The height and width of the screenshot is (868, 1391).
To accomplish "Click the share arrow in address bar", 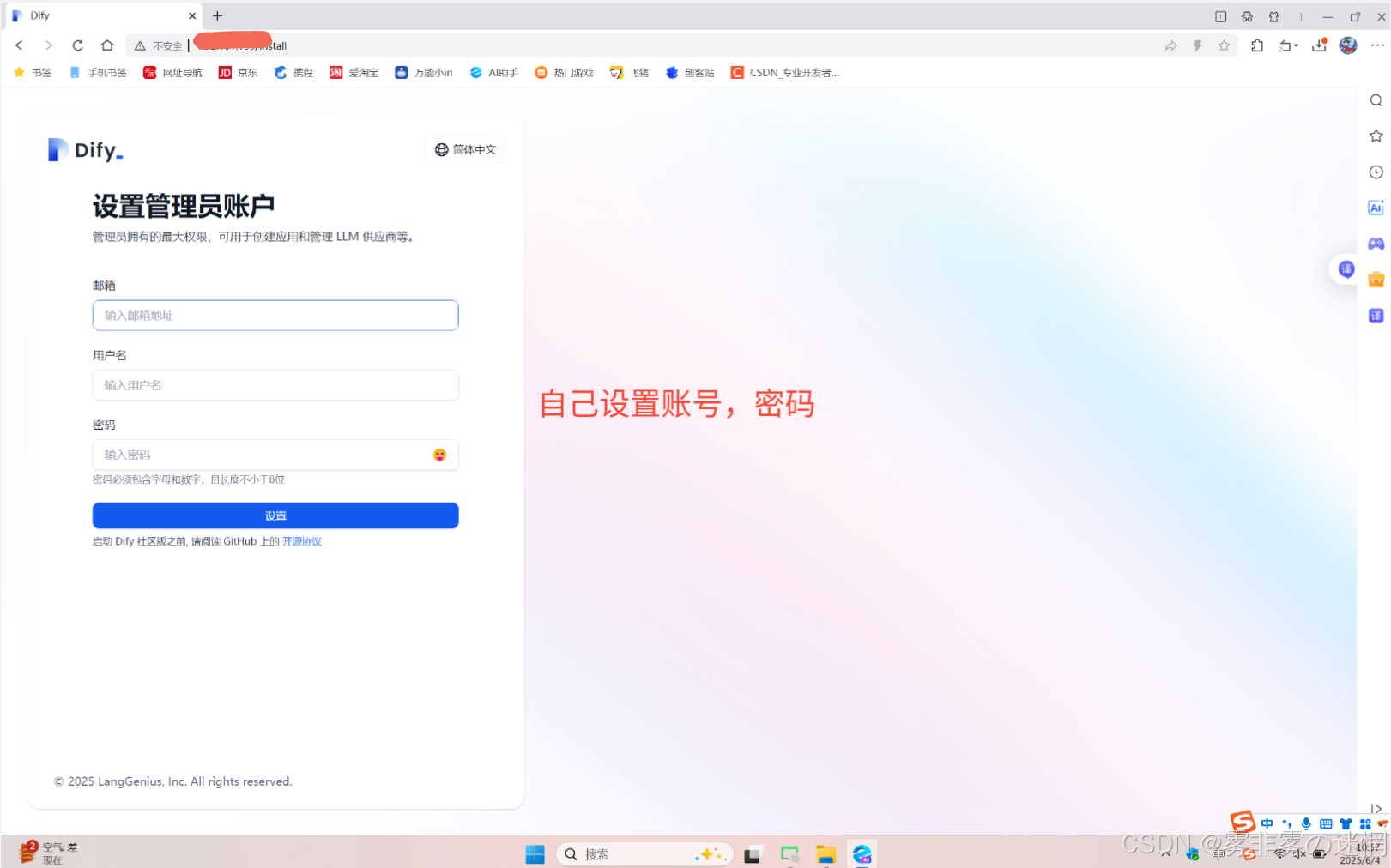I will pyautogui.click(x=1171, y=46).
